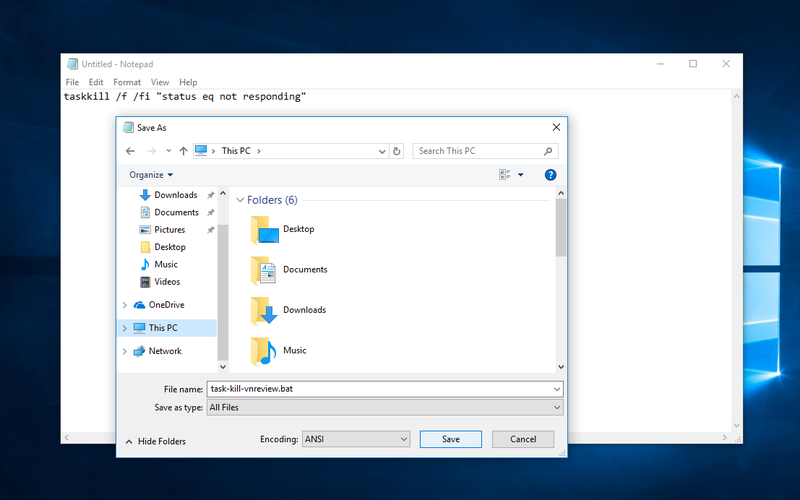800x500 pixels.
Task: Open Notepad Help menu
Action: (188, 82)
